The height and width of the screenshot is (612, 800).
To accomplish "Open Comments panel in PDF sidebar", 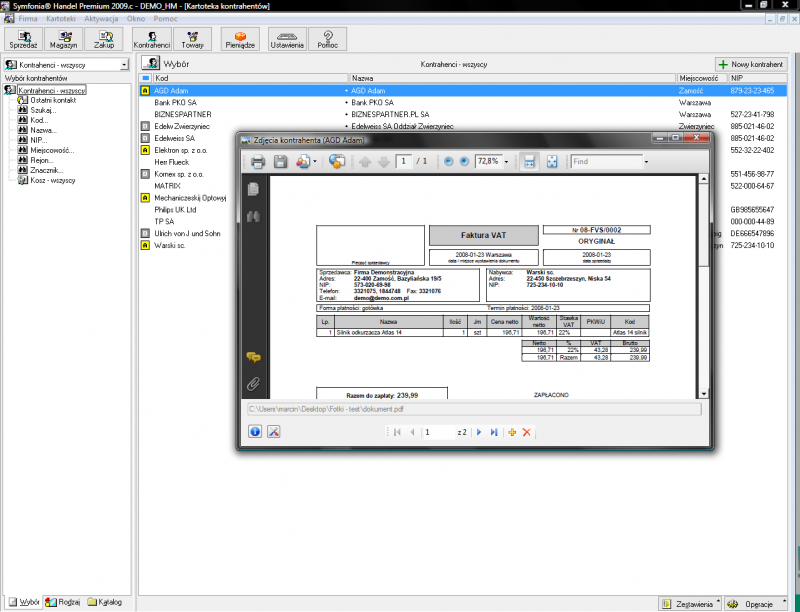I will click(x=253, y=357).
